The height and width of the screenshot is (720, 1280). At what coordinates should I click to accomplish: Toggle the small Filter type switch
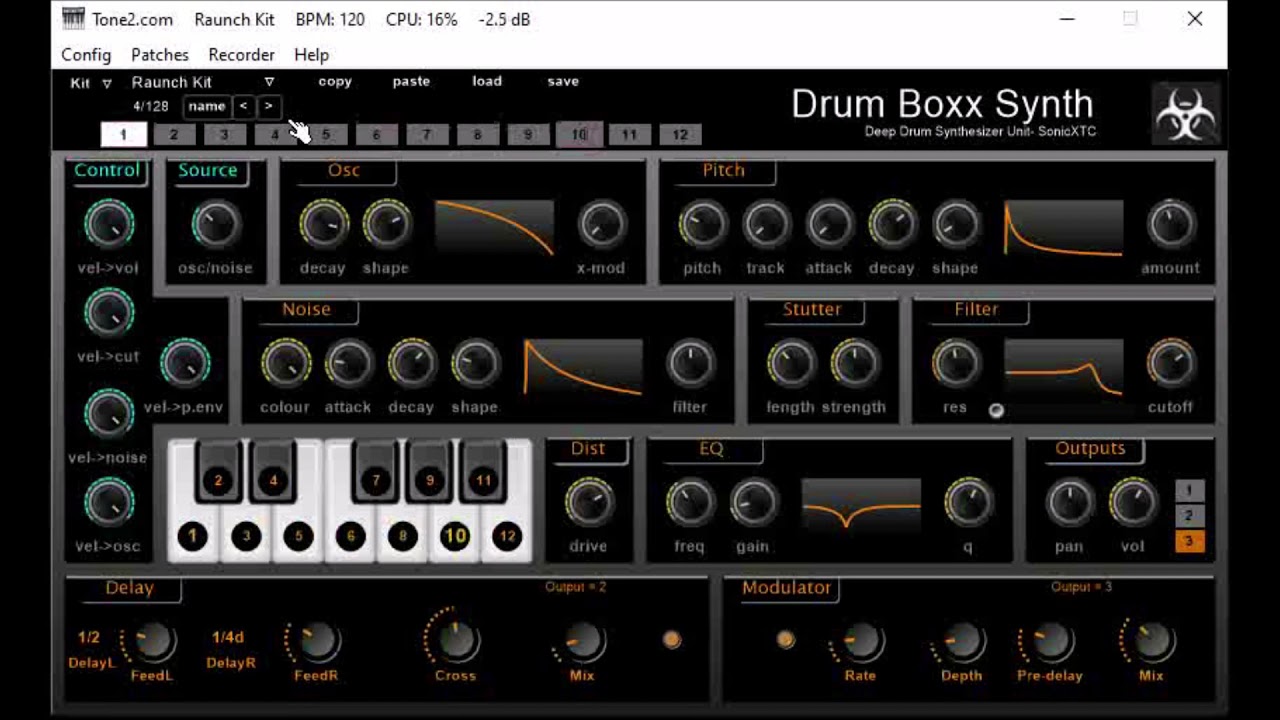coord(996,410)
